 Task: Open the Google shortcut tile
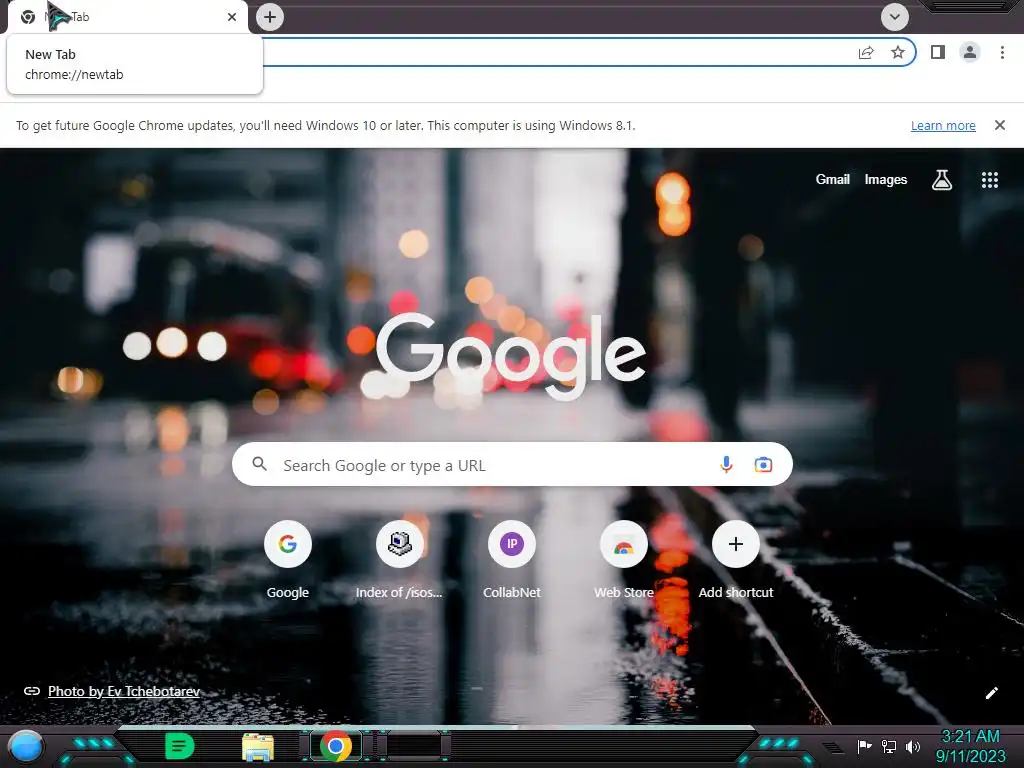[x=287, y=560]
